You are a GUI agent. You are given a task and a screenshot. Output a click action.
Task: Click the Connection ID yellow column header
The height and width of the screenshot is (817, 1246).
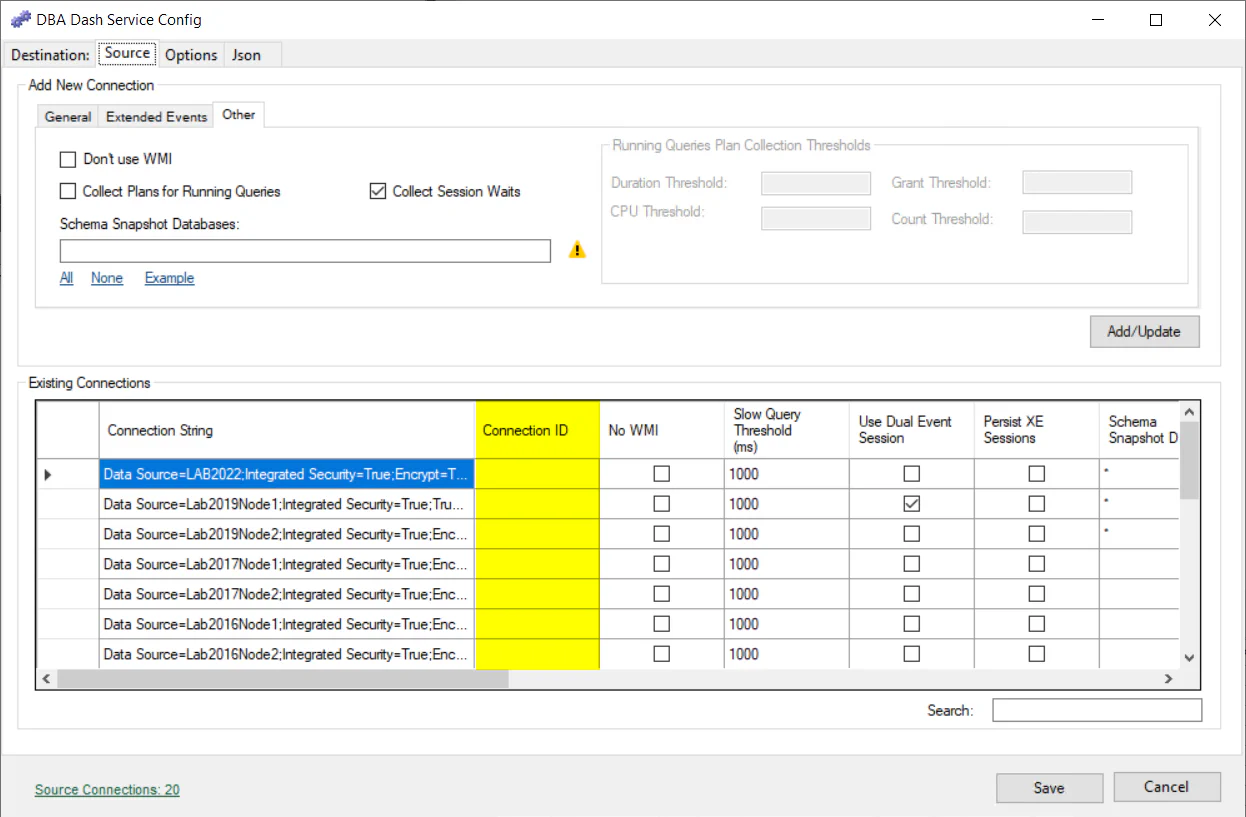pyautogui.click(x=537, y=430)
